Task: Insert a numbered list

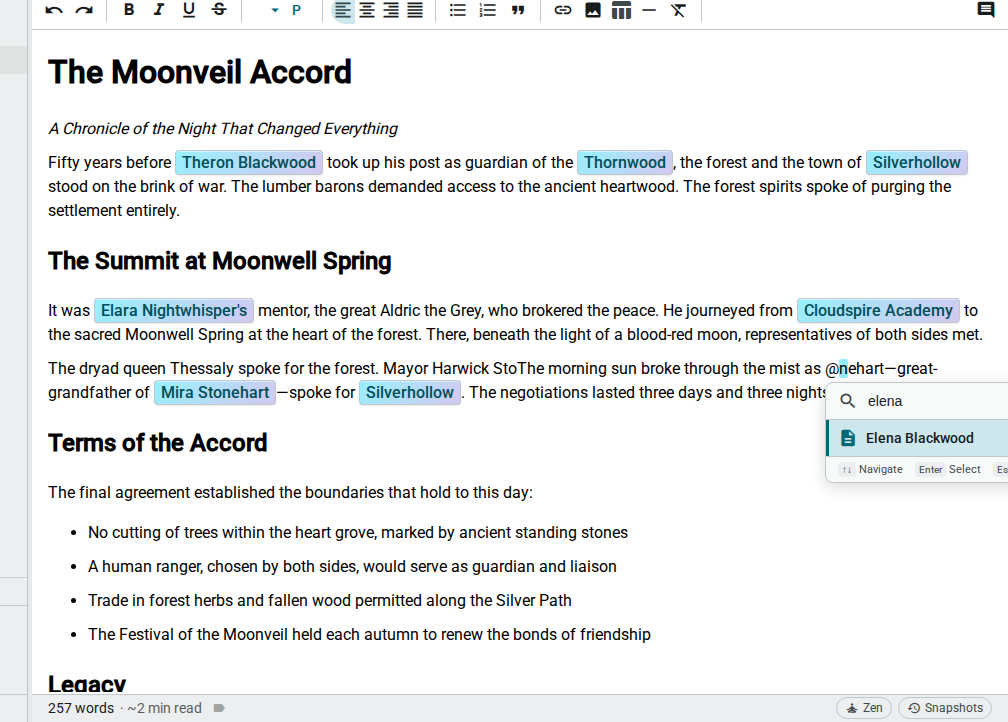Action: 488,10
